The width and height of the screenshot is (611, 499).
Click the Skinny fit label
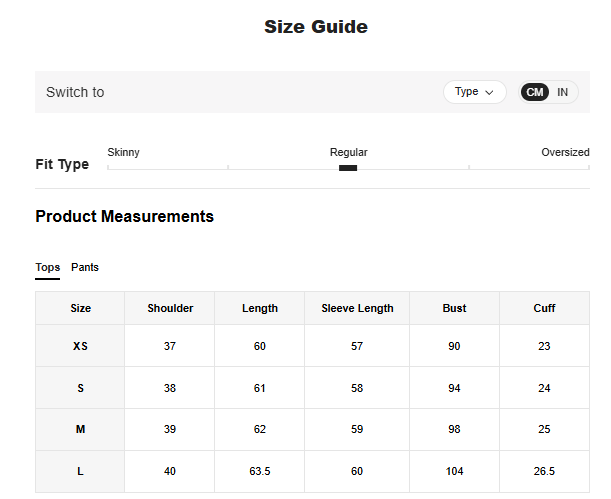(124, 152)
